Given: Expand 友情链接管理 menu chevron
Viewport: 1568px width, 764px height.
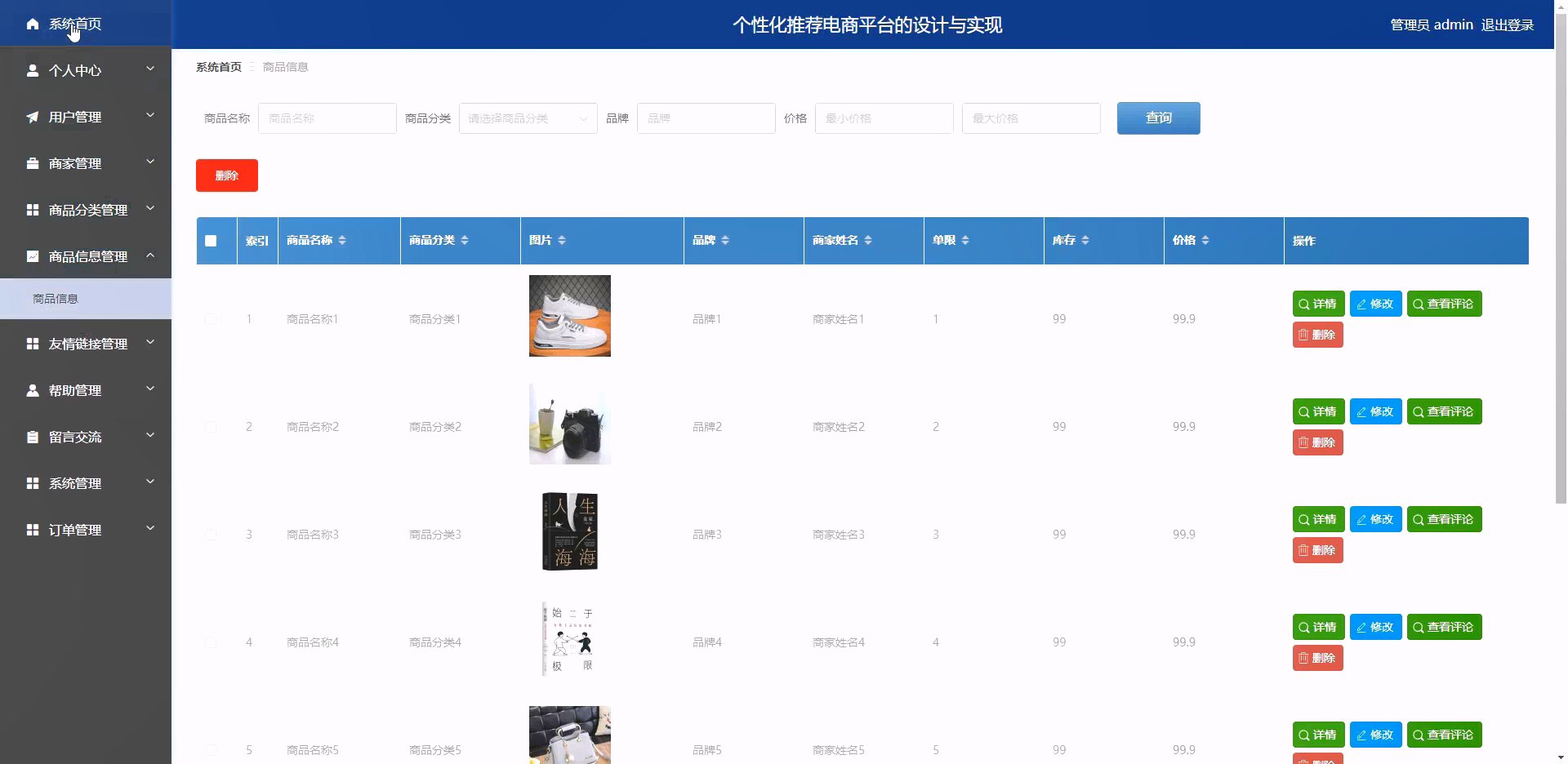Looking at the screenshot, I should (x=150, y=343).
